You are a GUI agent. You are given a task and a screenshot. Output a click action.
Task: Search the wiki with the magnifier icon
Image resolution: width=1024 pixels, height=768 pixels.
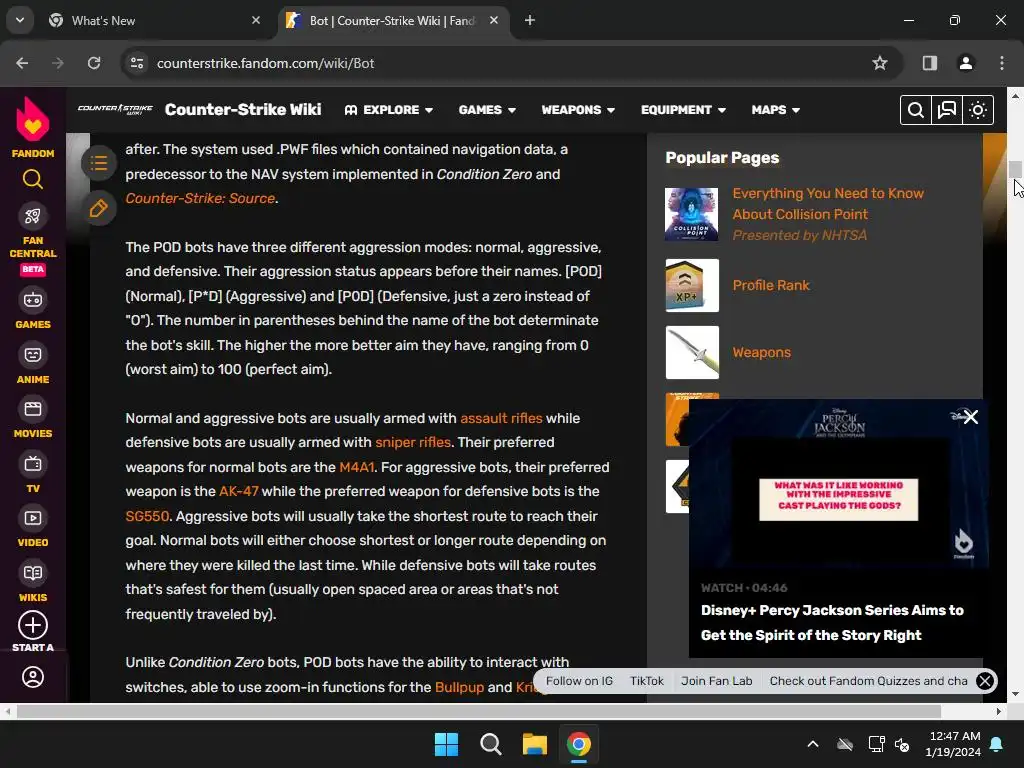pos(916,110)
